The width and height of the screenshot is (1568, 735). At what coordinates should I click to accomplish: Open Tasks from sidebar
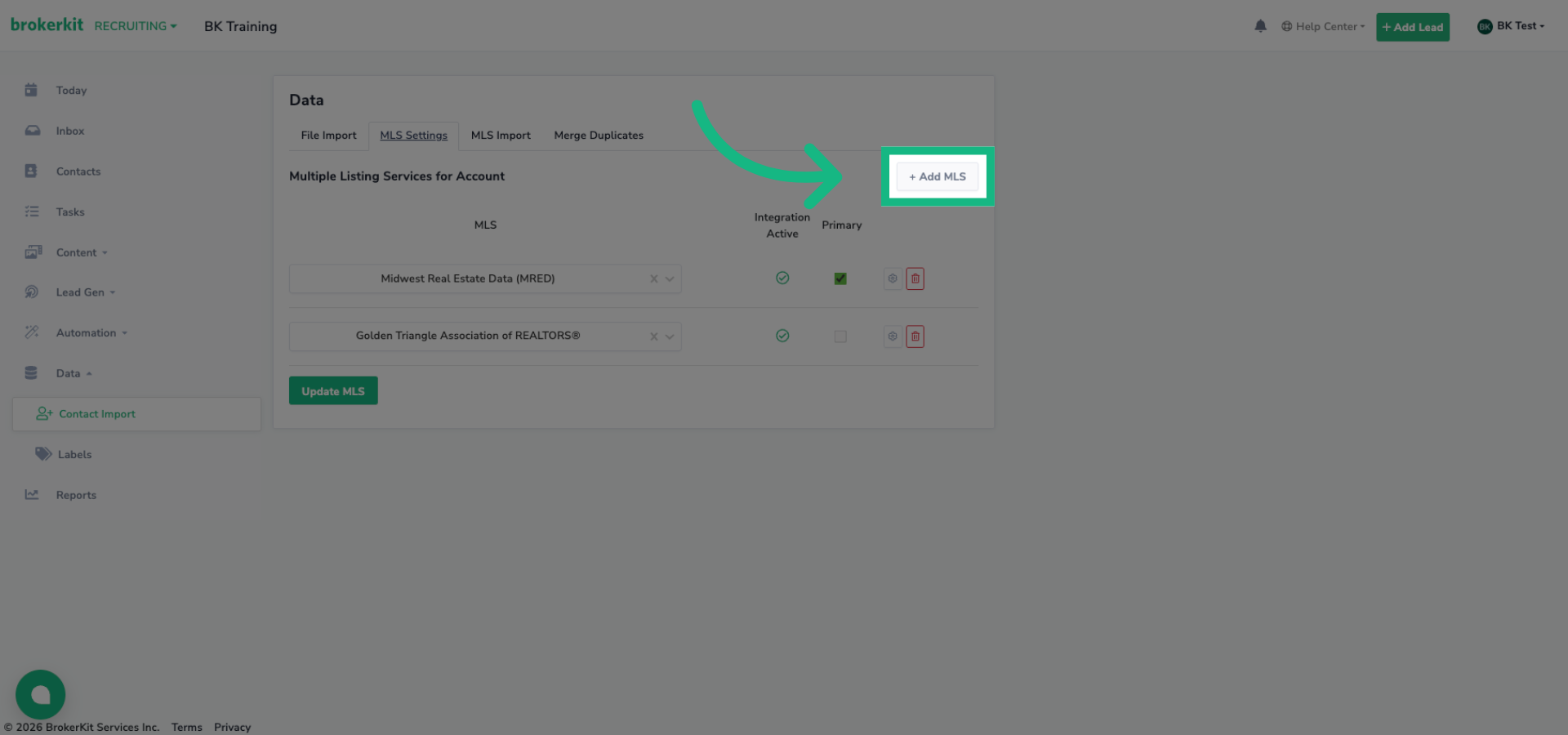click(x=70, y=212)
